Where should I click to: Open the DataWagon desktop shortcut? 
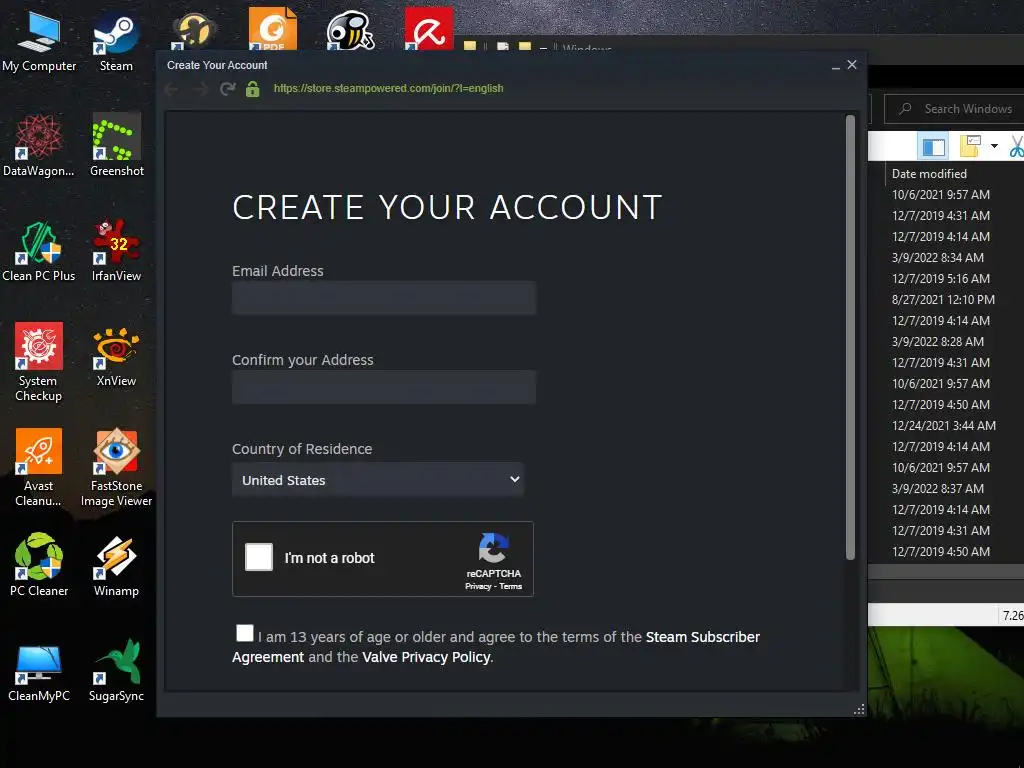point(39,145)
